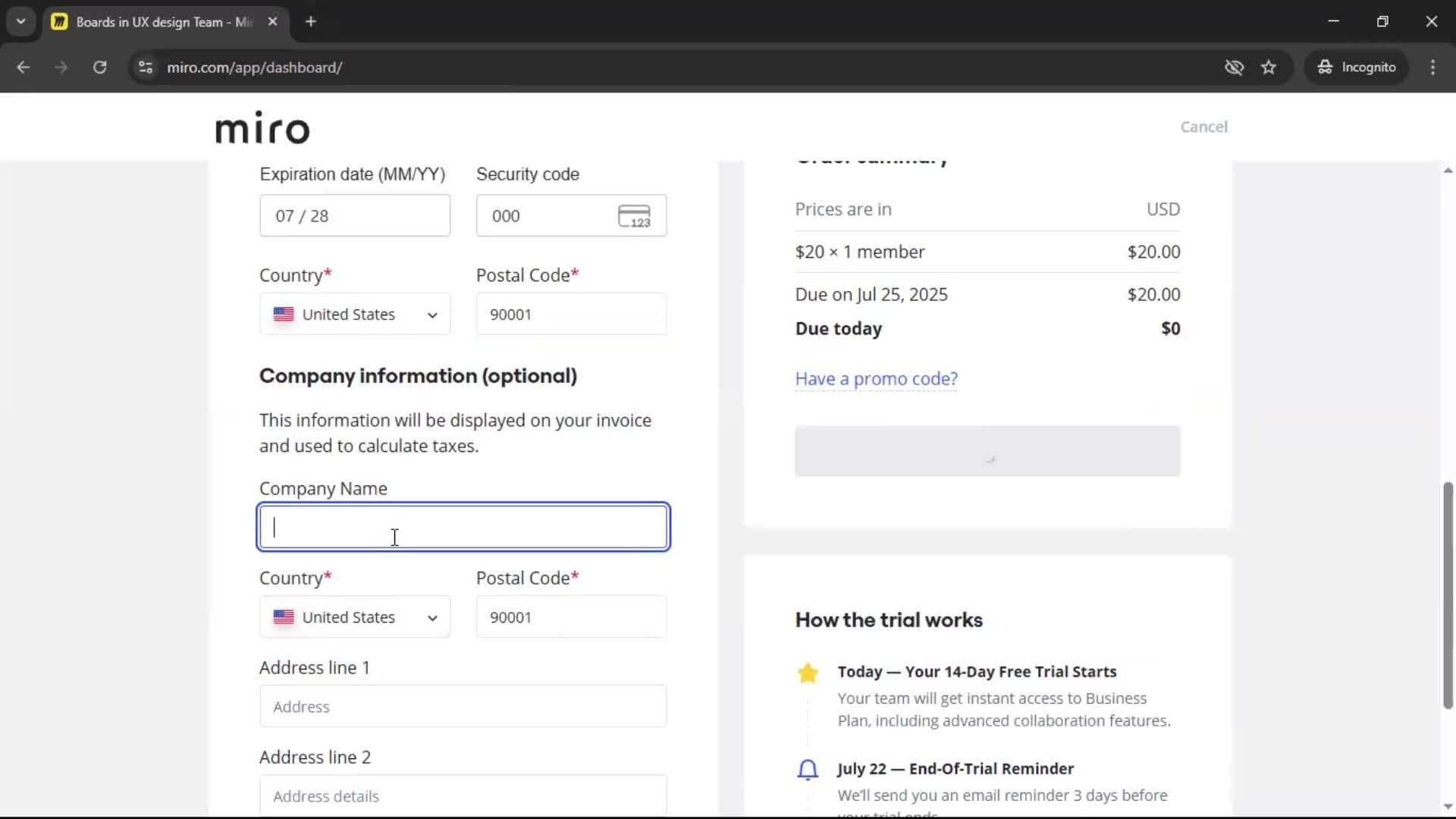Screen dimensions: 1456x819
Task: Click the card CVV icon
Action: 635,216
